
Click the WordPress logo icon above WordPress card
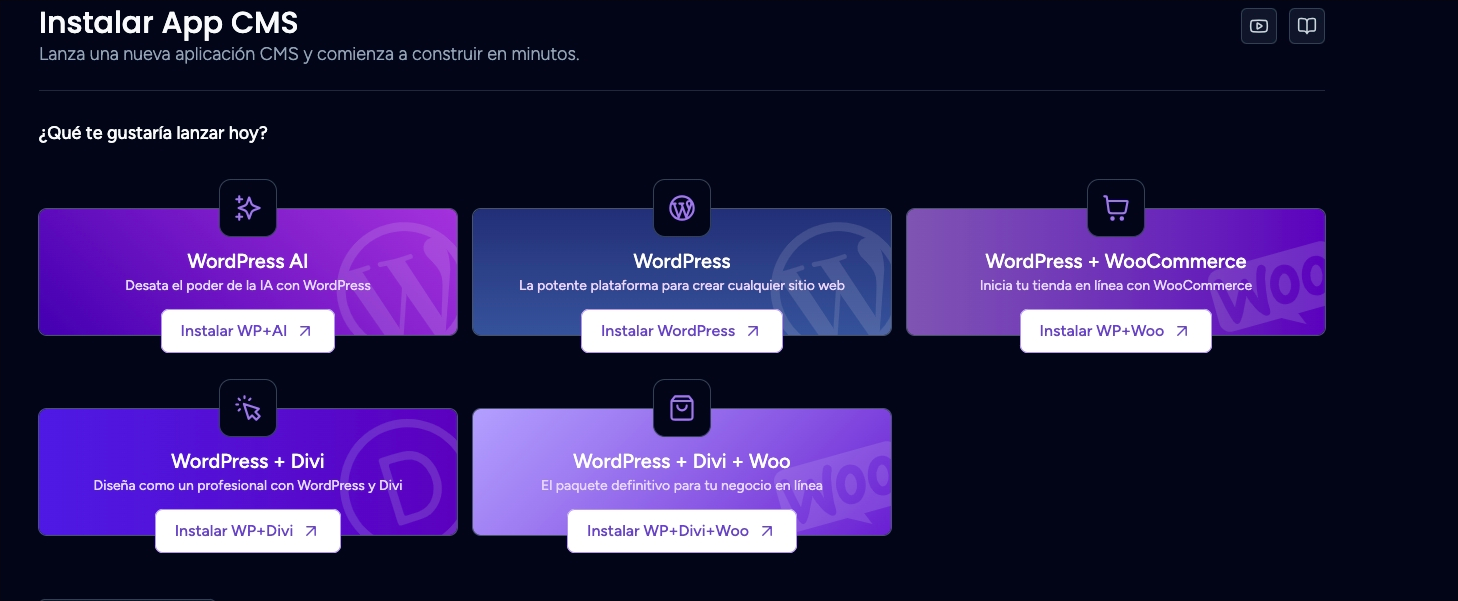682,208
